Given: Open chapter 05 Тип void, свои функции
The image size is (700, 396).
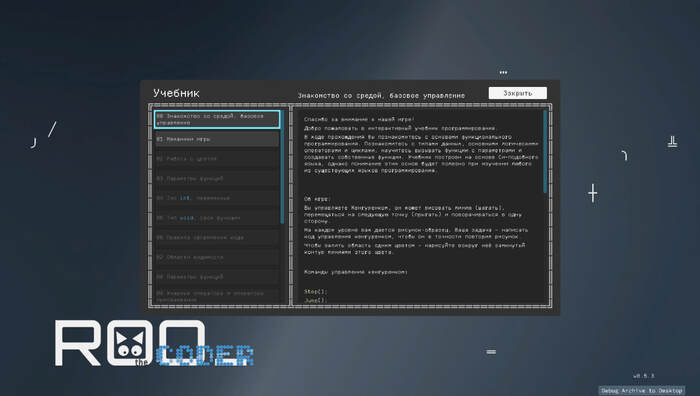Looking at the screenshot, I should [217, 218].
